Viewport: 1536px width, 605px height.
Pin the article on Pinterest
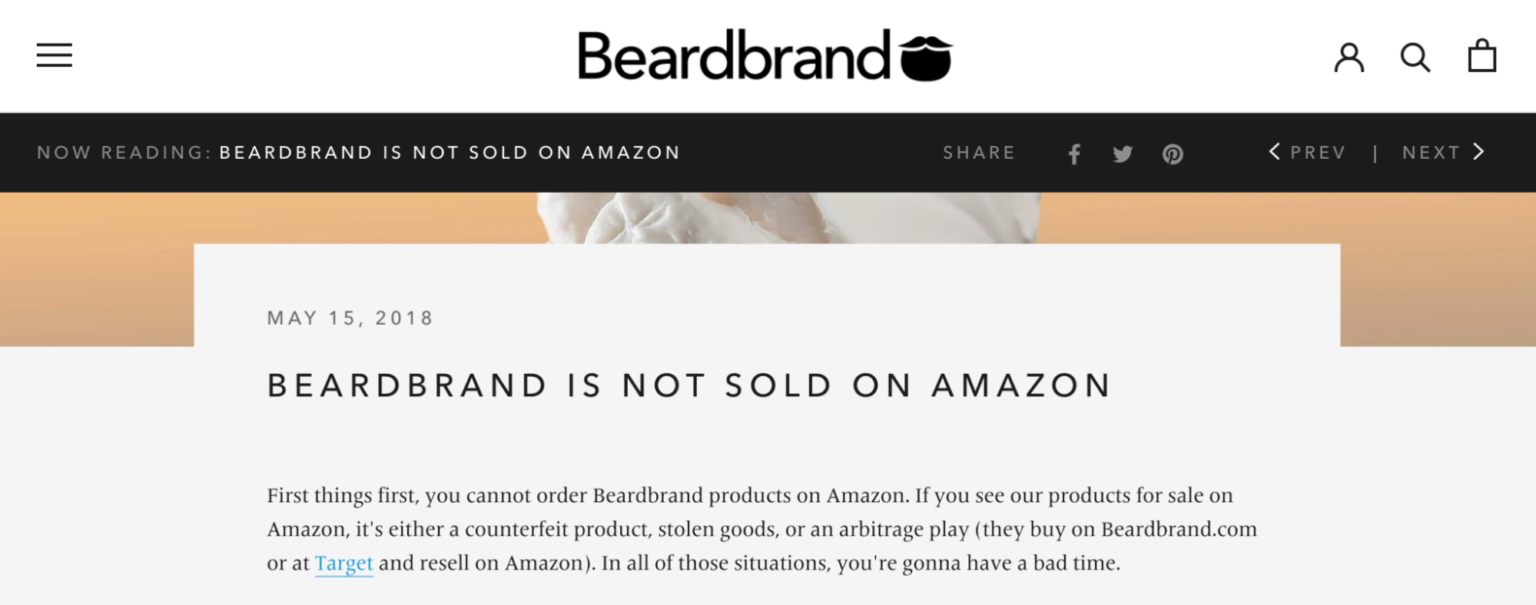tap(1173, 154)
